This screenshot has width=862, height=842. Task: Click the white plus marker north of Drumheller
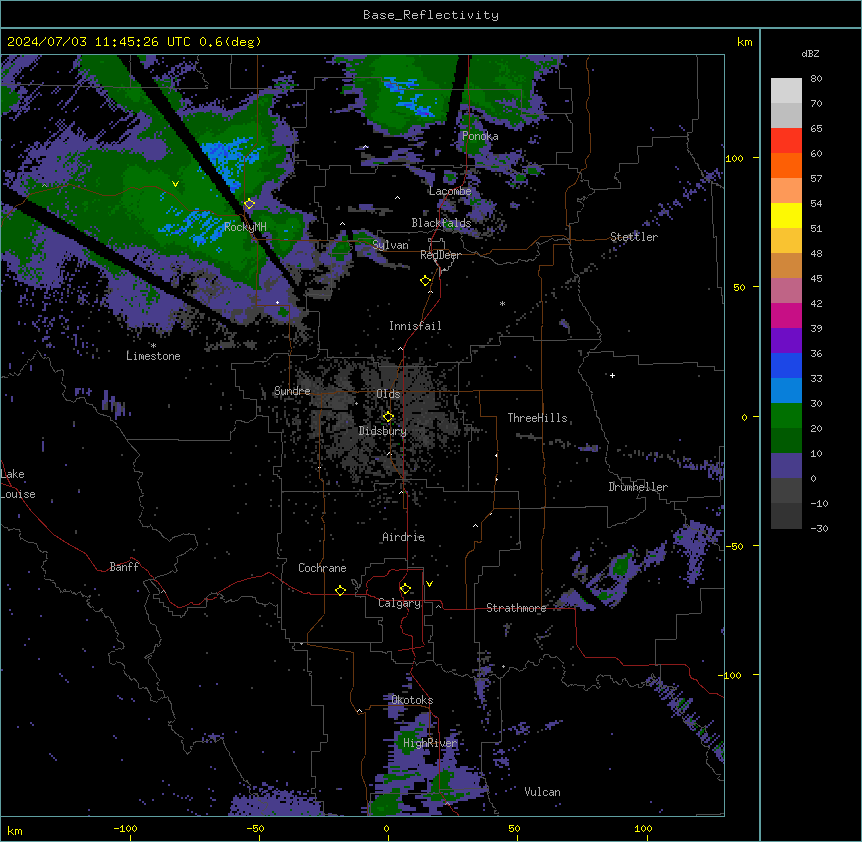tap(612, 375)
